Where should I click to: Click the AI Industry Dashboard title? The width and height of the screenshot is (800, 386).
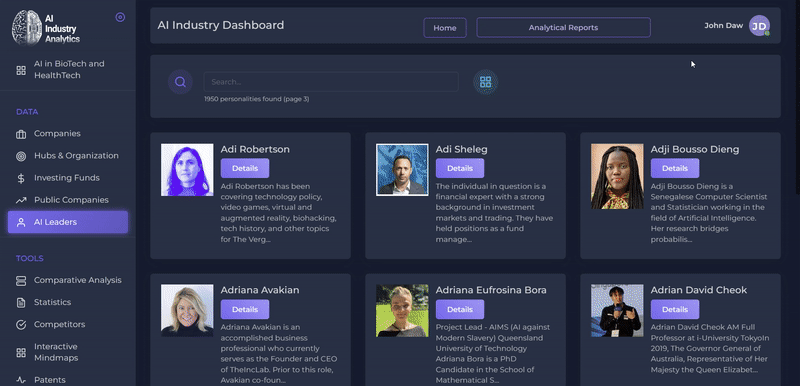tap(221, 25)
